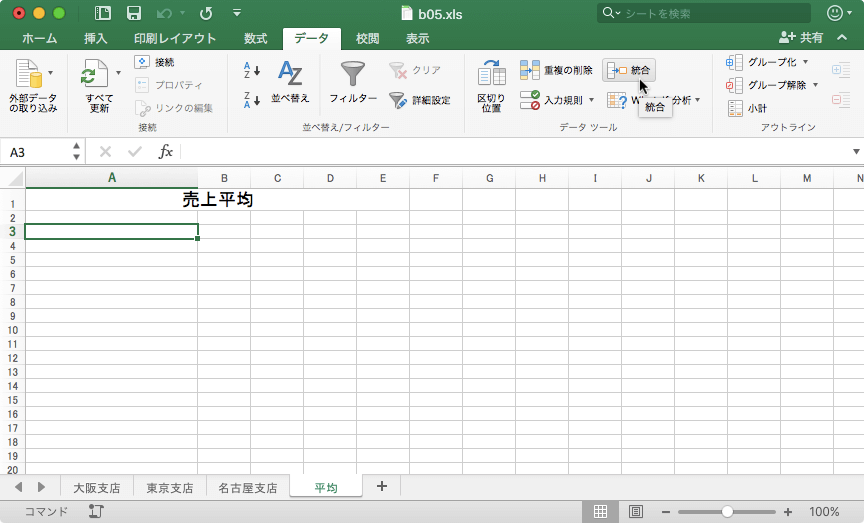
Task: Add a new sheet with plus button
Action: click(382, 487)
